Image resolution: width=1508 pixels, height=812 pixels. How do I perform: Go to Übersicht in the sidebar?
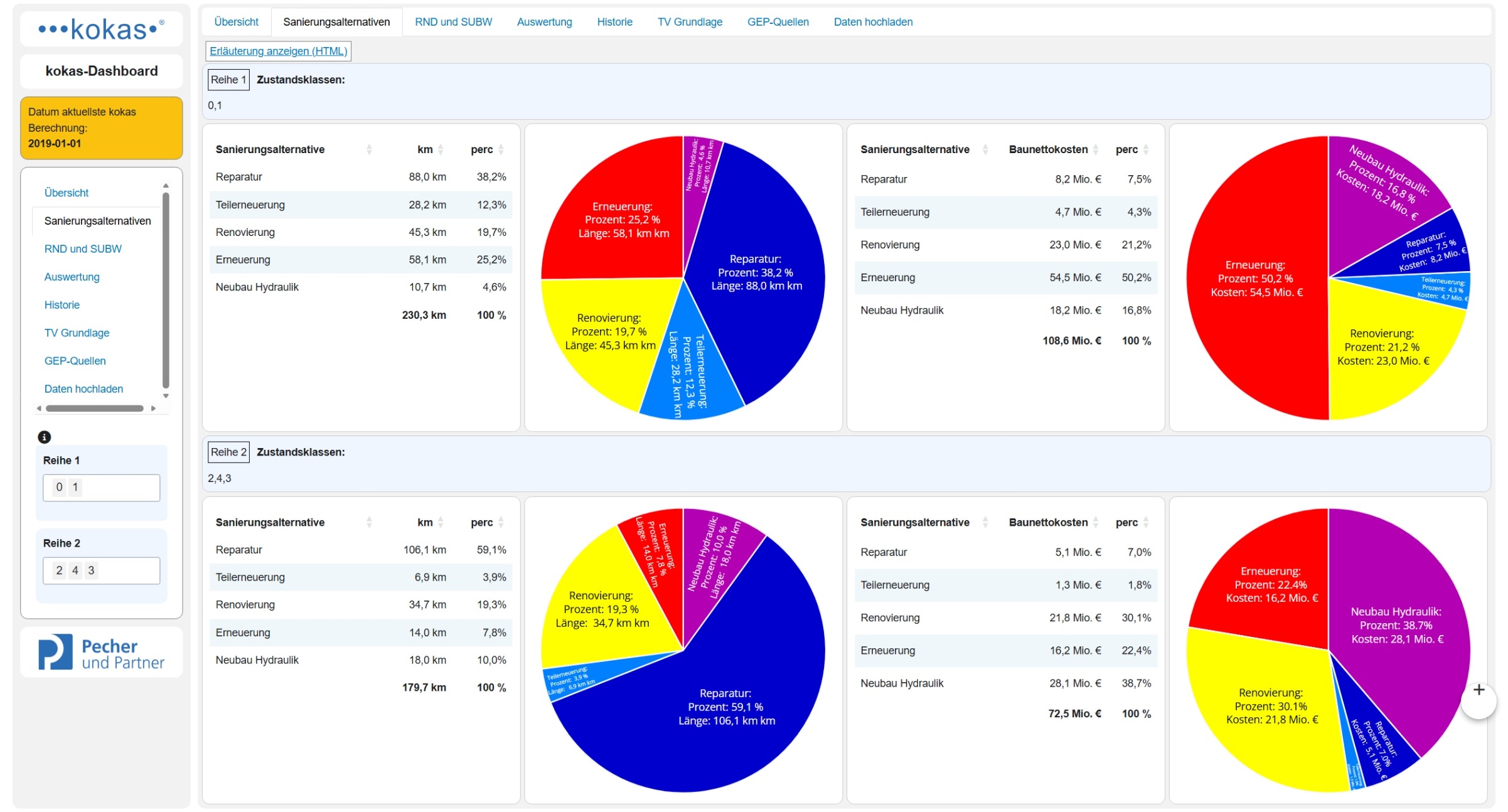tap(67, 193)
